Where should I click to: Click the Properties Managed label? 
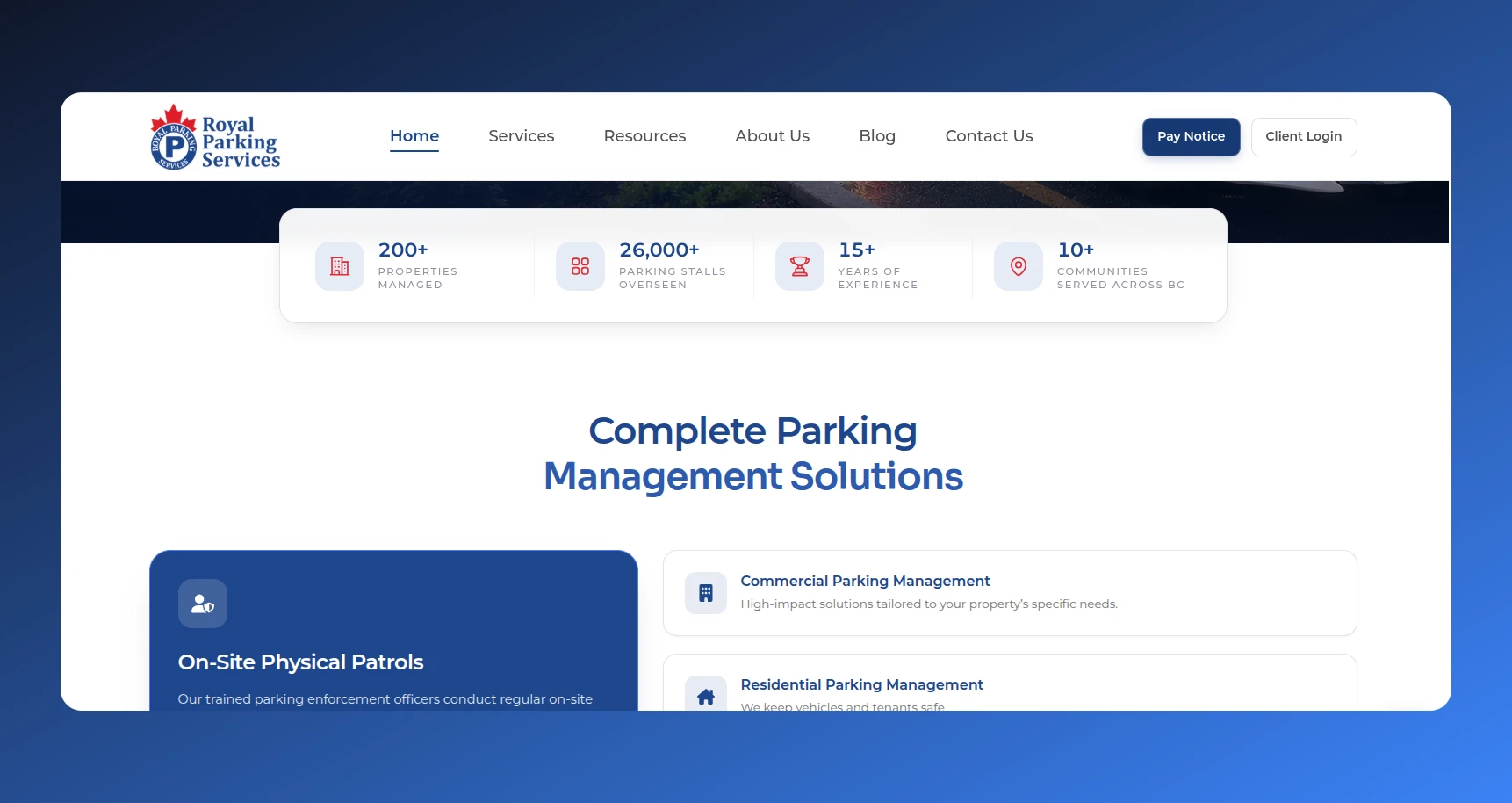pos(418,278)
